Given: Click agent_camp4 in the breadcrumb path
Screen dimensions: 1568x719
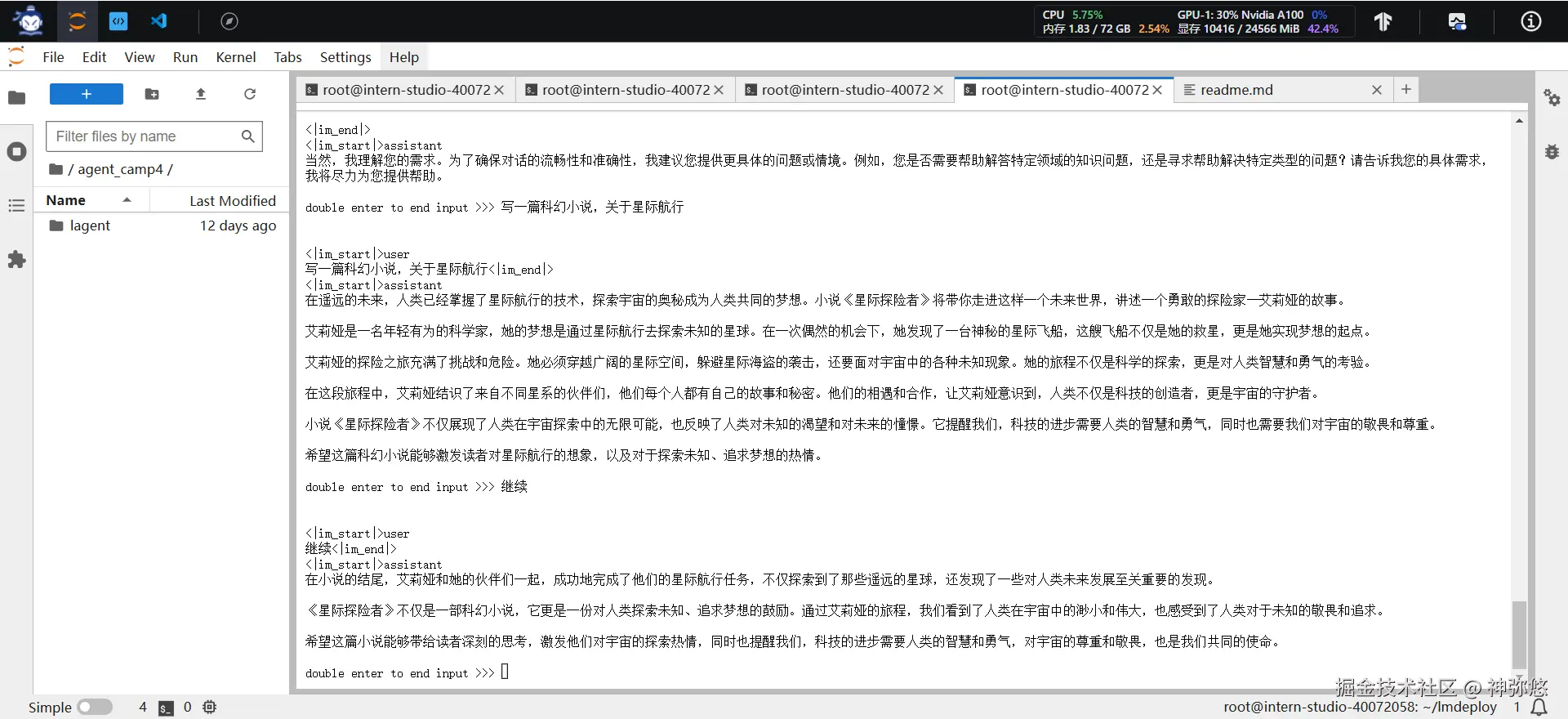Looking at the screenshot, I should click(121, 169).
